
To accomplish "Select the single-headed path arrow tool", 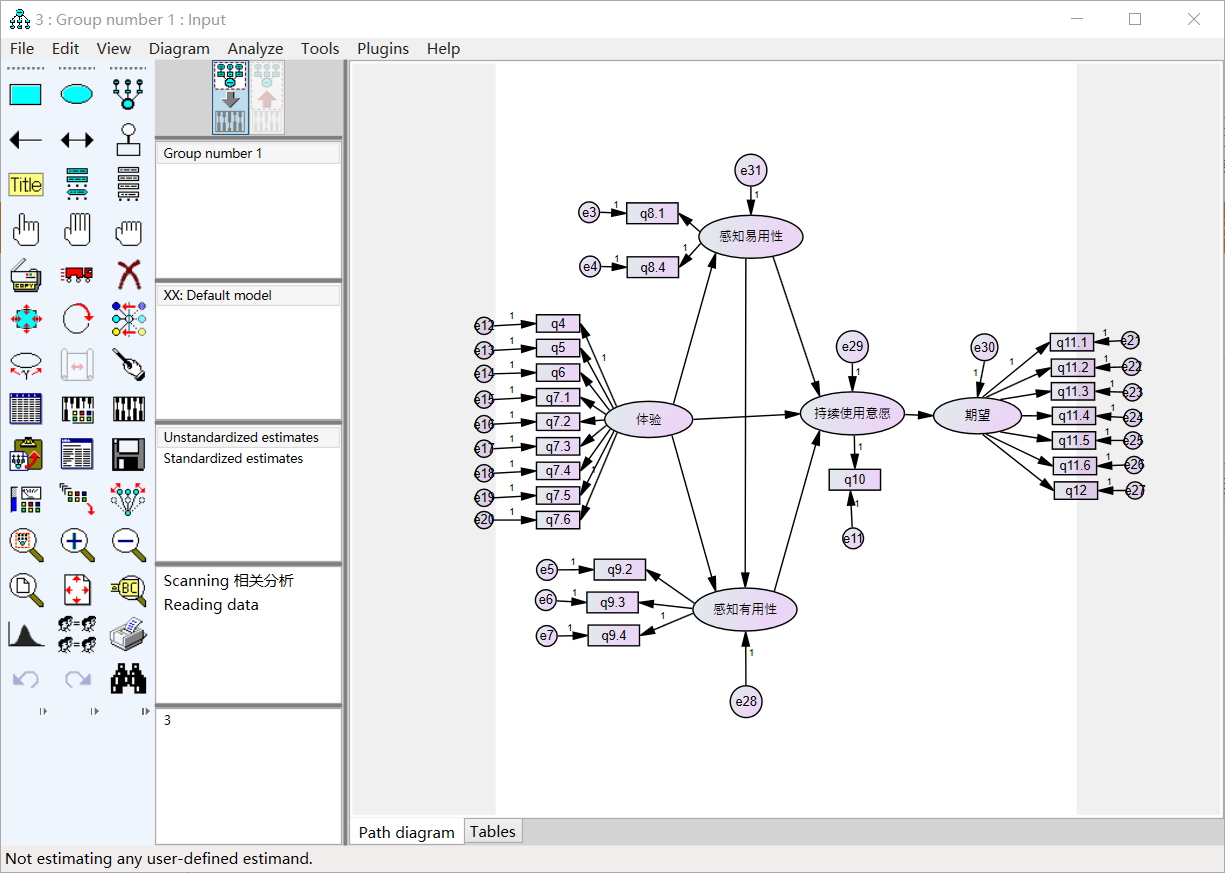I will pyautogui.click(x=25, y=140).
